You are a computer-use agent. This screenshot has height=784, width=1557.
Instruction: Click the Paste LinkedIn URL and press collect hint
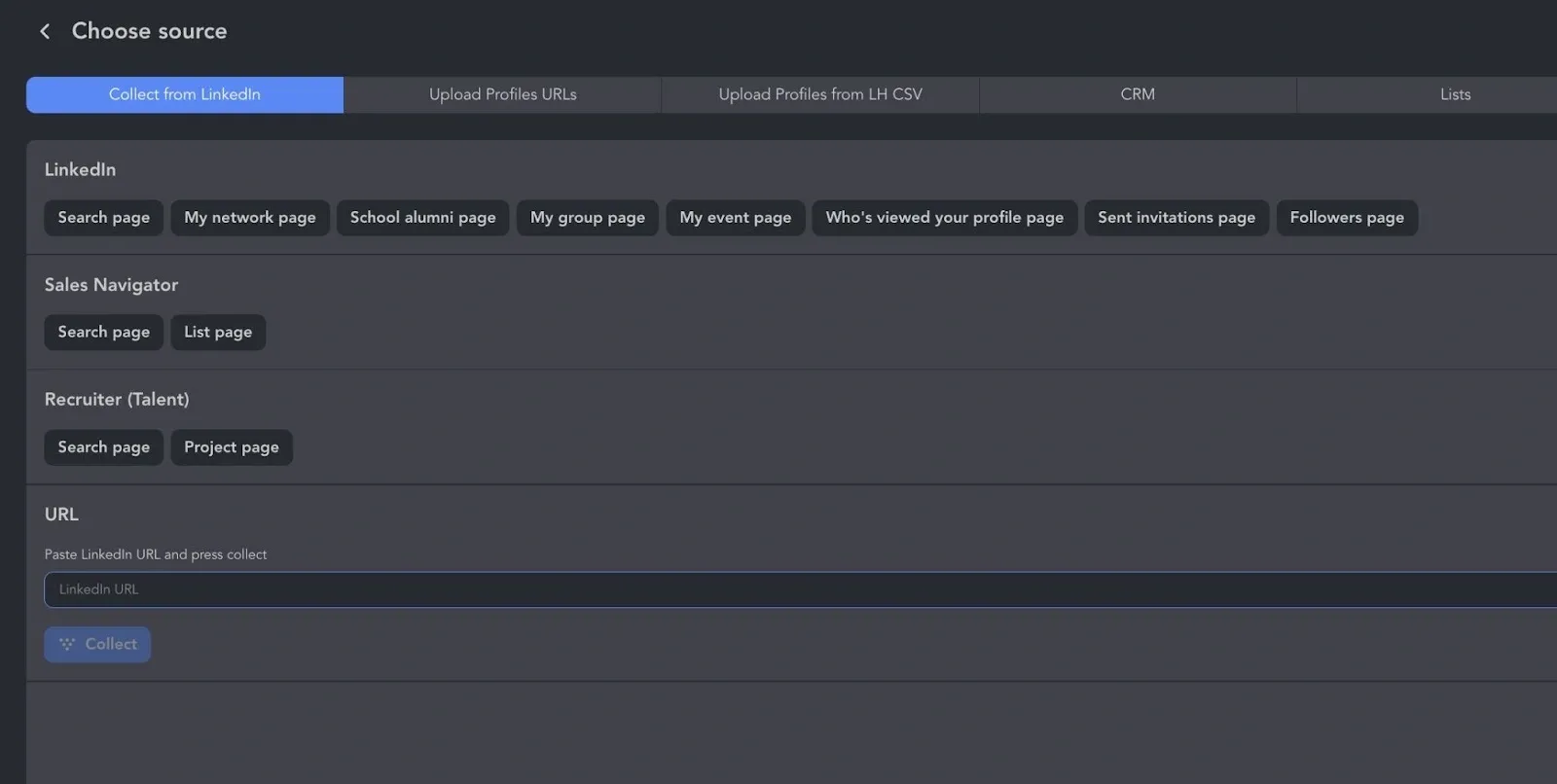coord(156,554)
